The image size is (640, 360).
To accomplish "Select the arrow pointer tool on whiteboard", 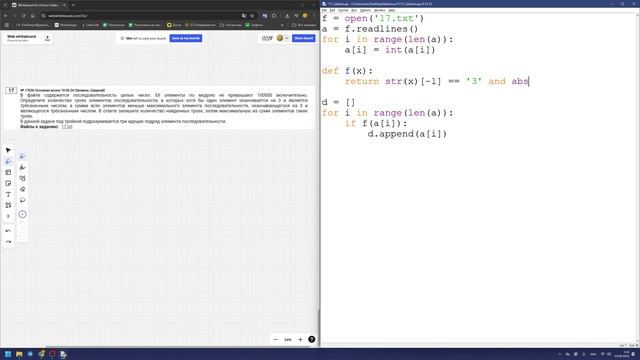I will [8, 150].
